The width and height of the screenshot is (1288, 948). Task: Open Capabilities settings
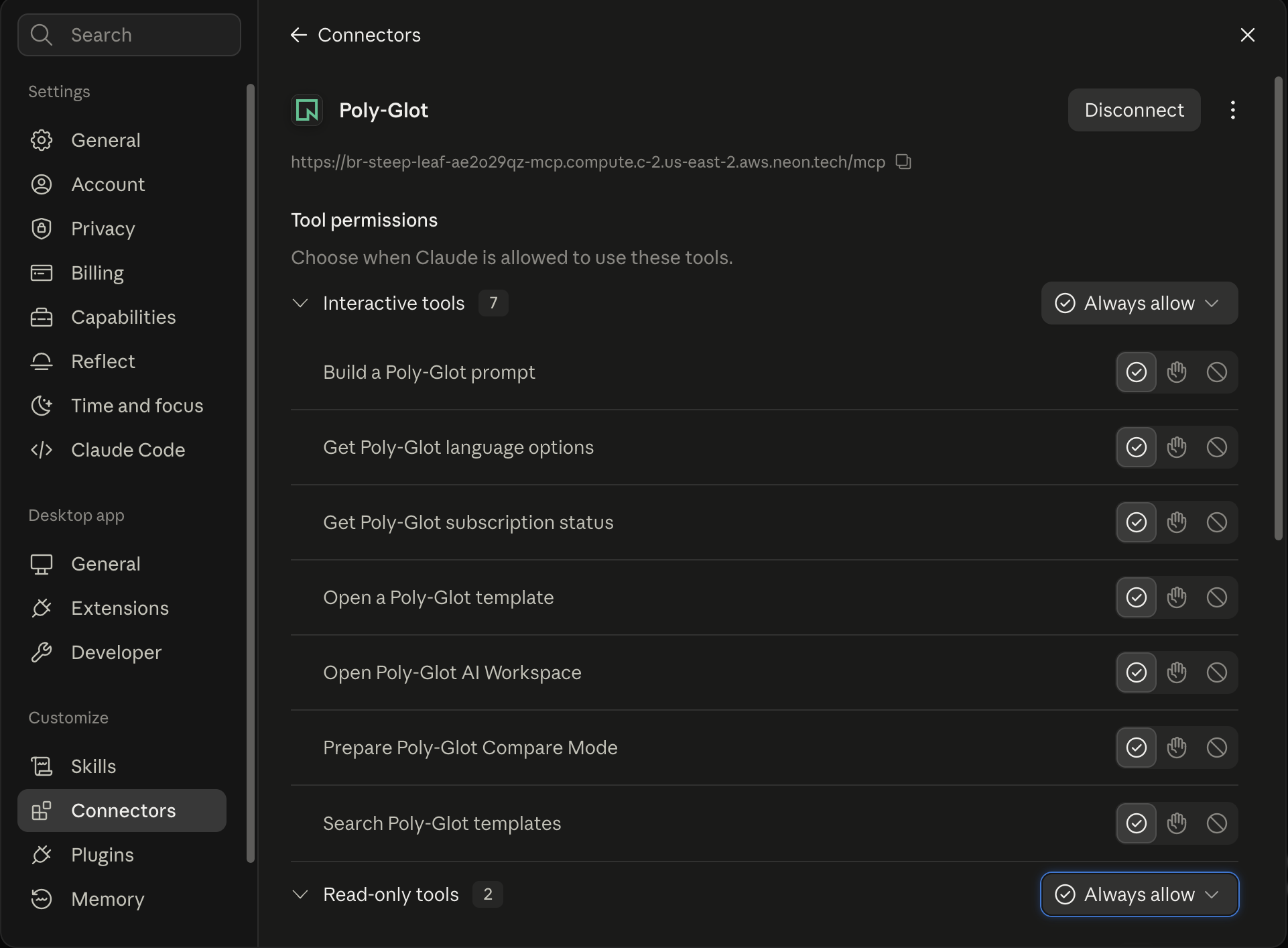point(122,317)
